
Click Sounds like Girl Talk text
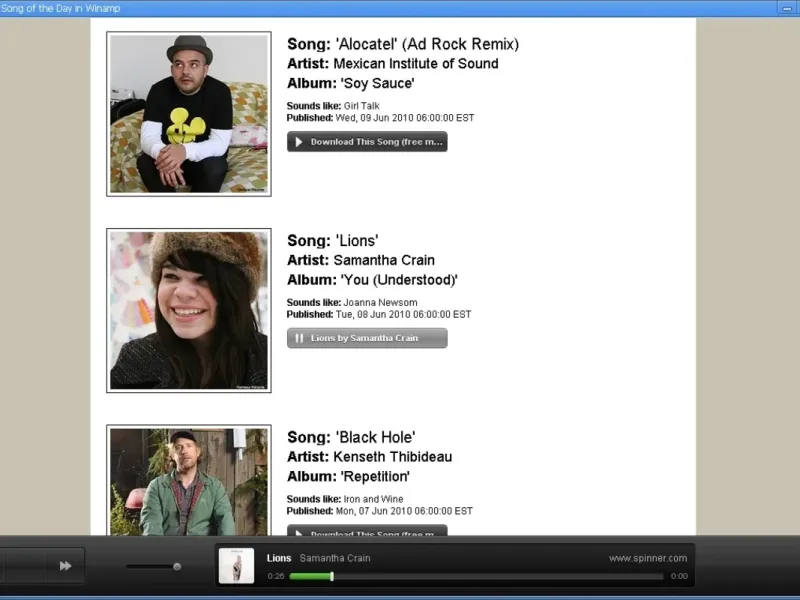(333, 106)
